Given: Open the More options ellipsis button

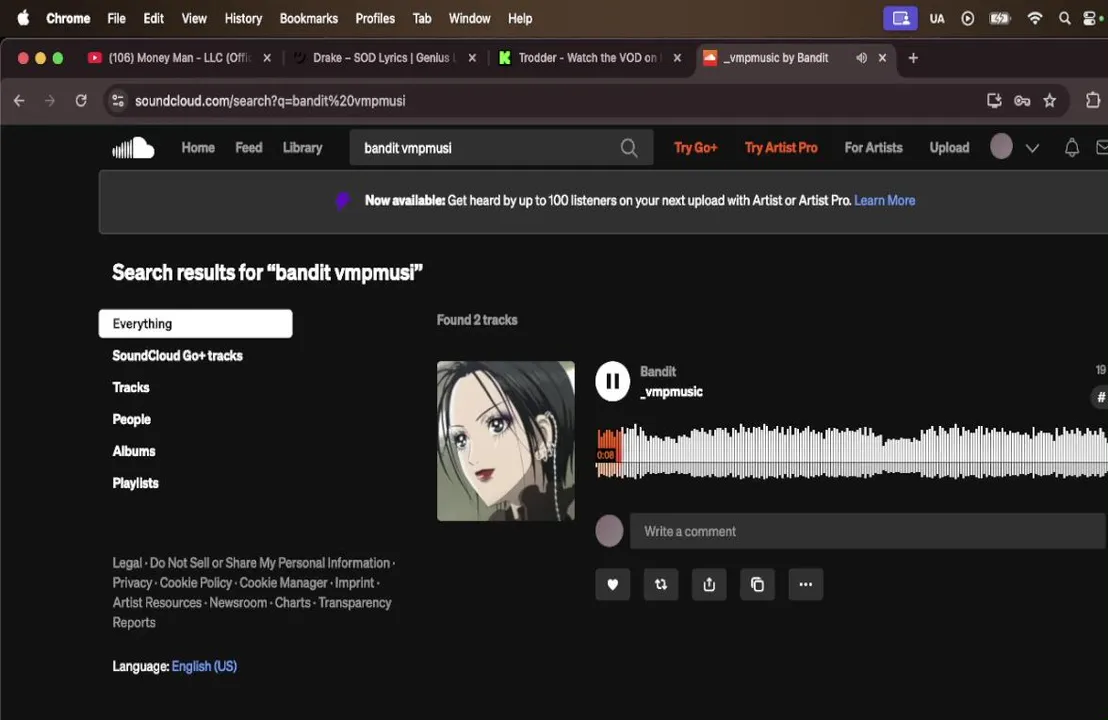Looking at the screenshot, I should (806, 584).
